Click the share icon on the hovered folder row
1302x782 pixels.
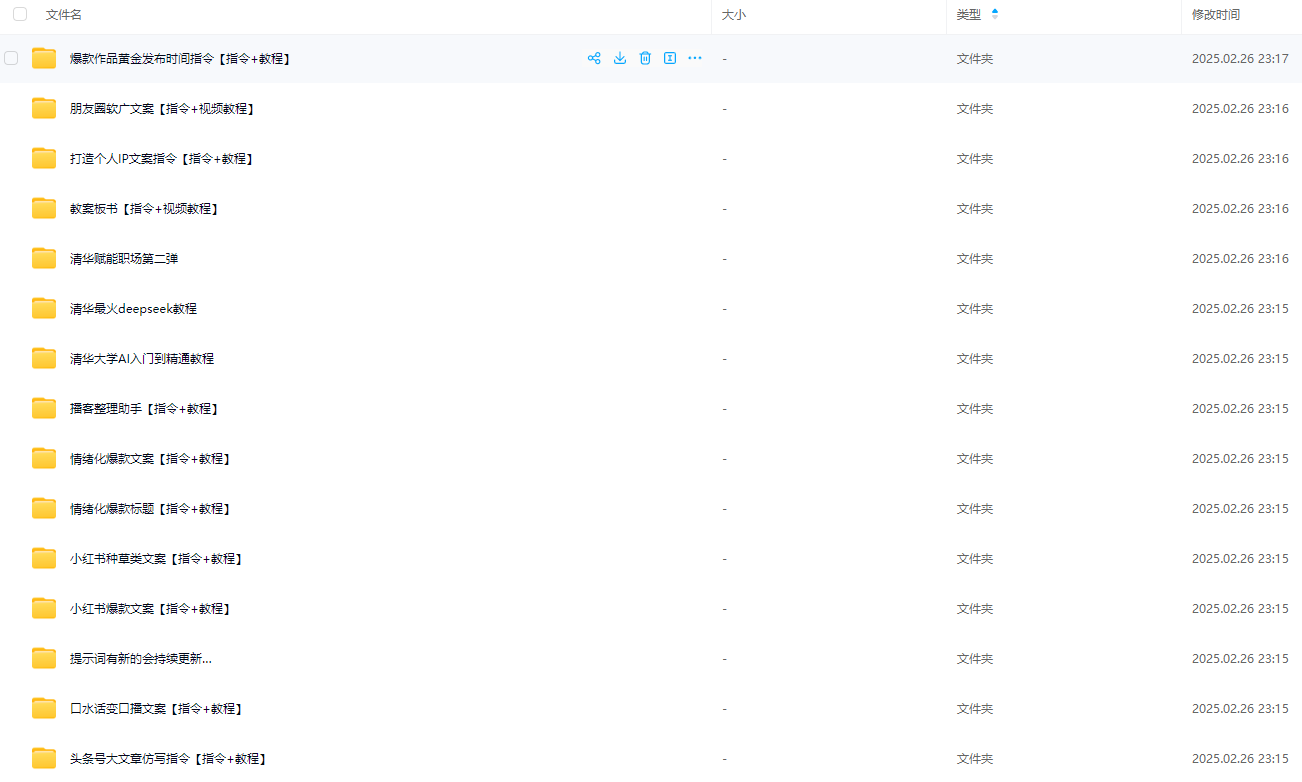coord(594,58)
